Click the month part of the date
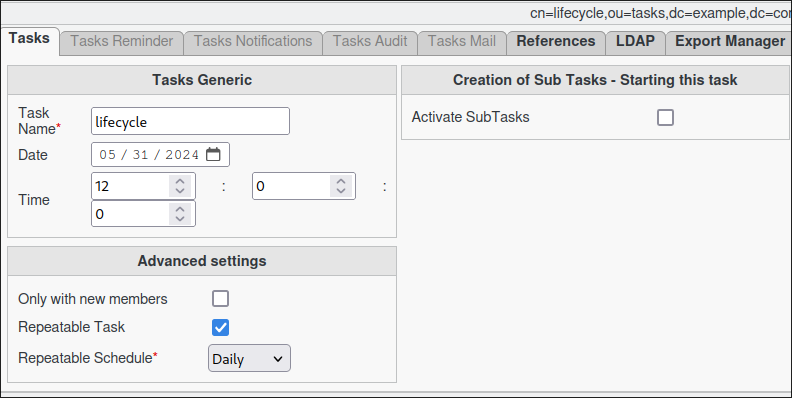This screenshot has height=398, width=792. coord(108,155)
